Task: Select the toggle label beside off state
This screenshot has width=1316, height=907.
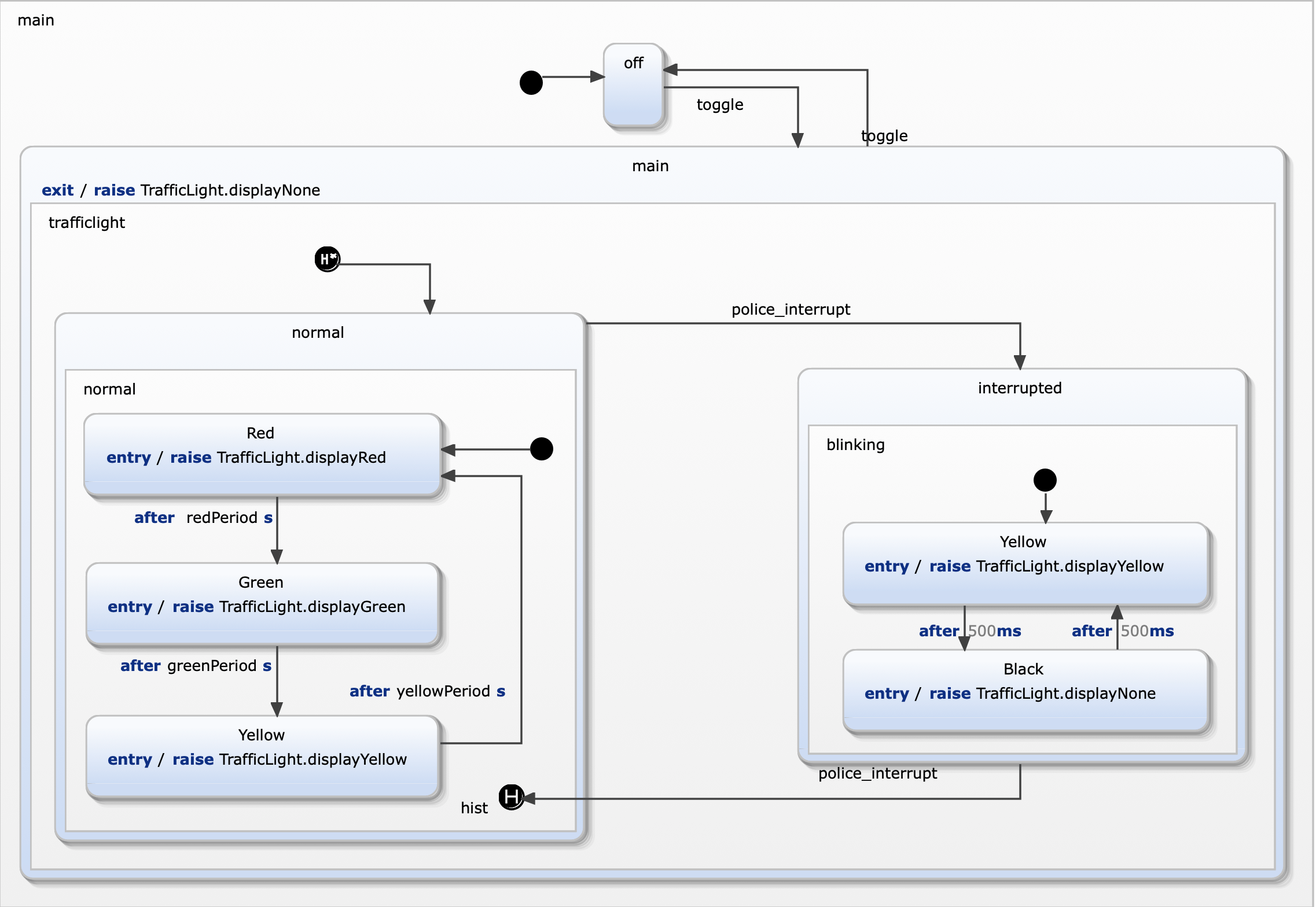Action: click(719, 105)
